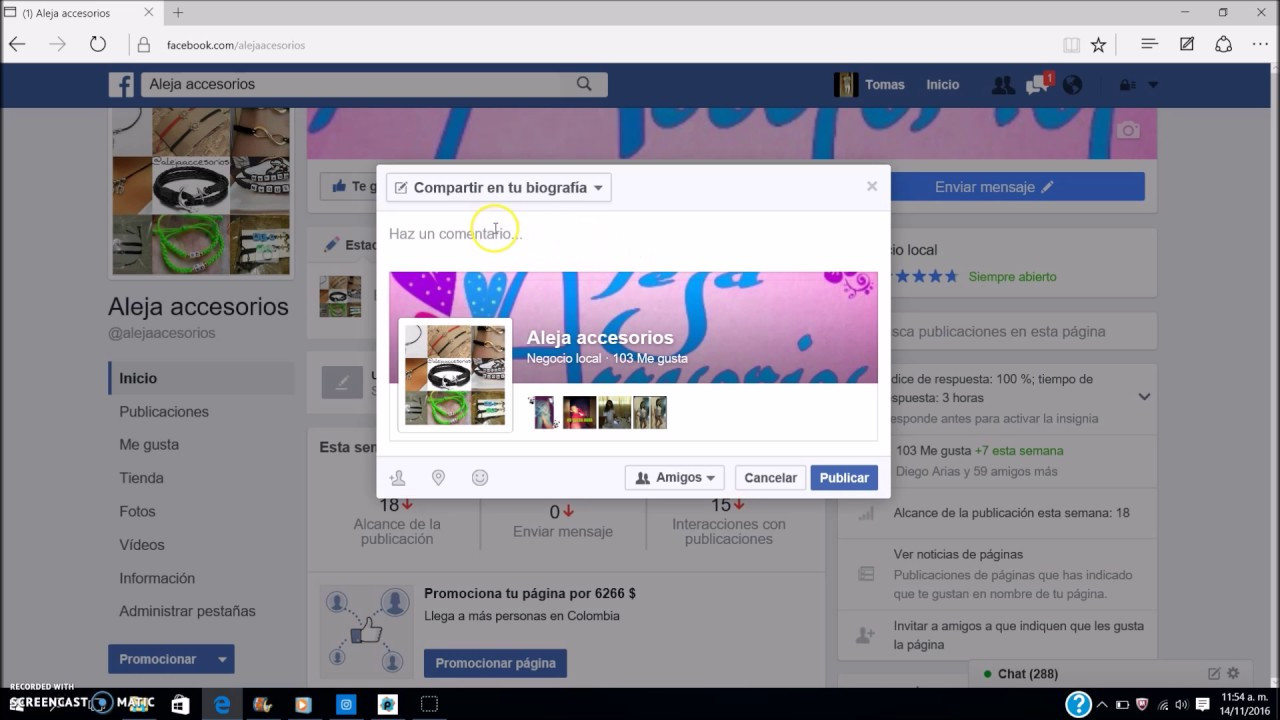This screenshot has height=720, width=1280.
Task: Click the search magnifier in Facebook search bar
Action: pos(584,84)
